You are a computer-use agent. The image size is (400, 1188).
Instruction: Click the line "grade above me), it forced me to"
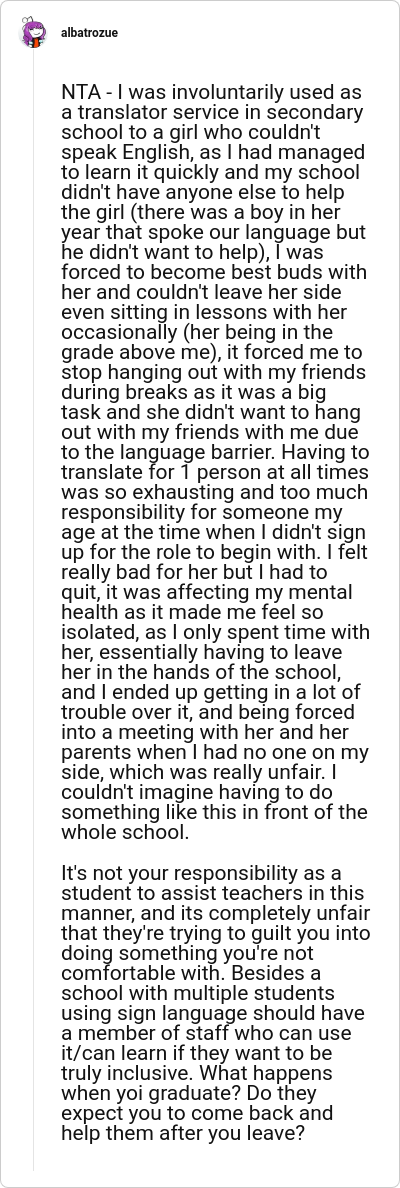pyautogui.click(x=211, y=352)
